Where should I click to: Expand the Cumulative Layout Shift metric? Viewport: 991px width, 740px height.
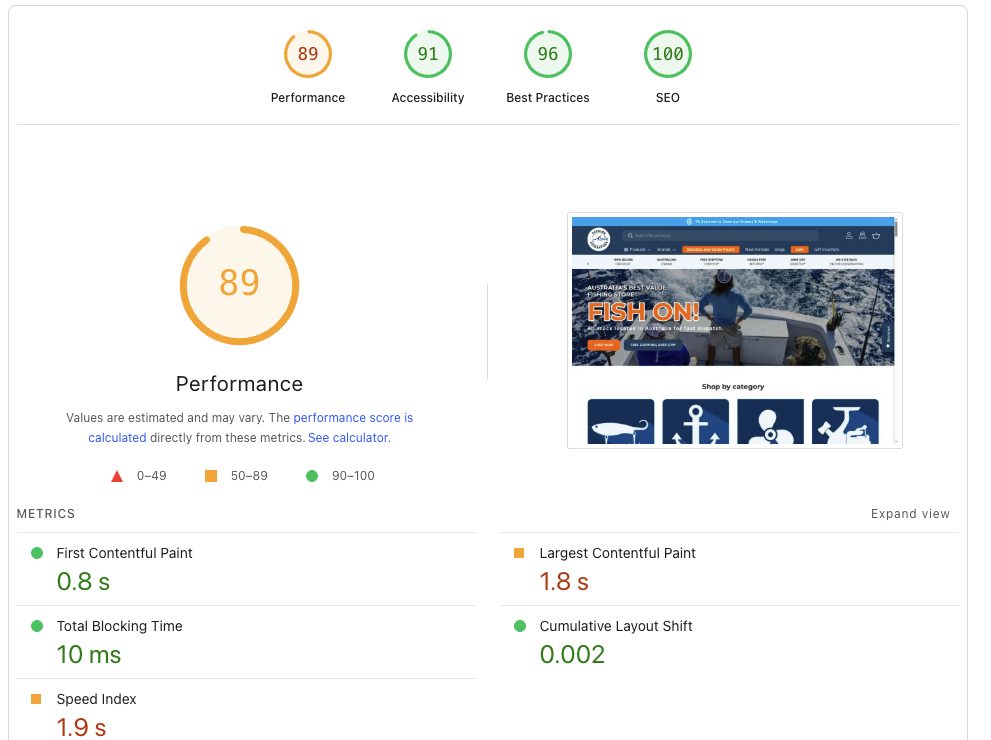[x=616, y=626]
